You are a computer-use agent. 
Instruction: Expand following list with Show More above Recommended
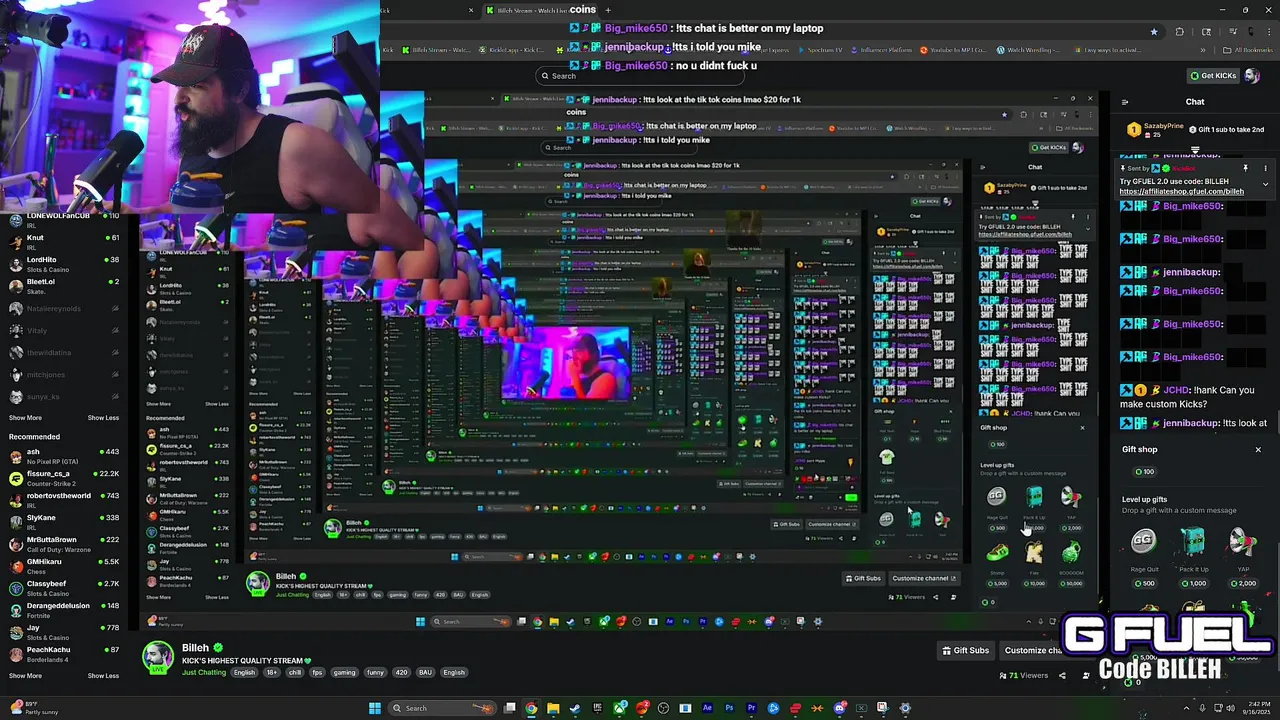tap(25, 418)
